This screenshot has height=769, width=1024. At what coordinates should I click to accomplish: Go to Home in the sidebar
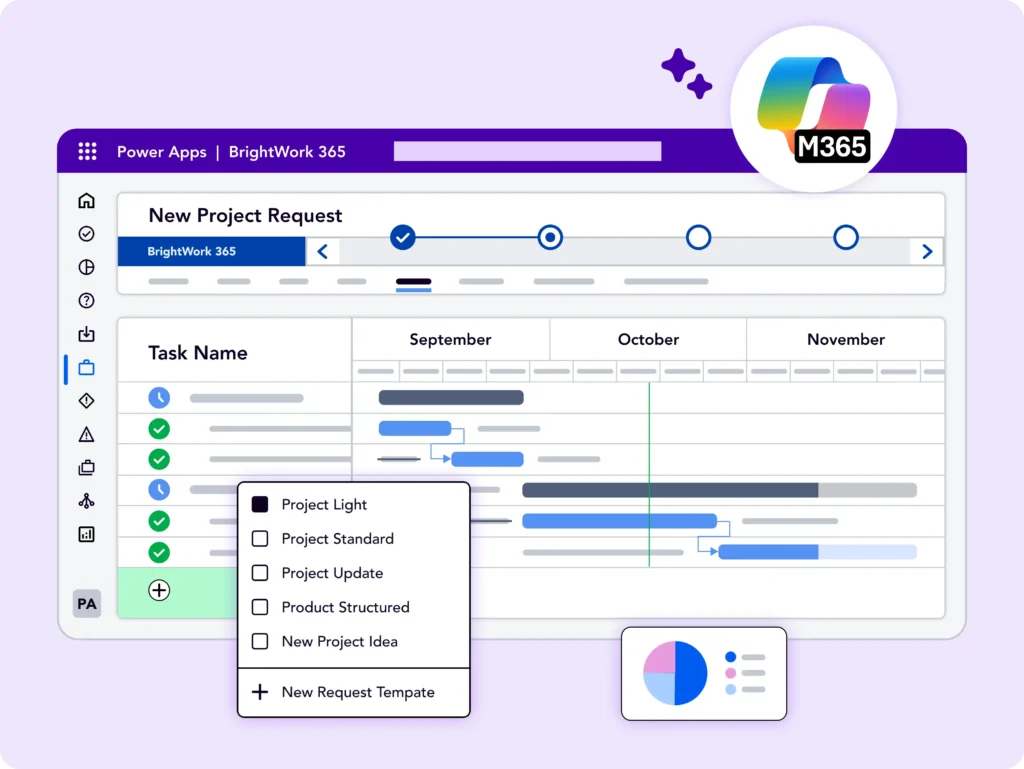coord(86,201)
